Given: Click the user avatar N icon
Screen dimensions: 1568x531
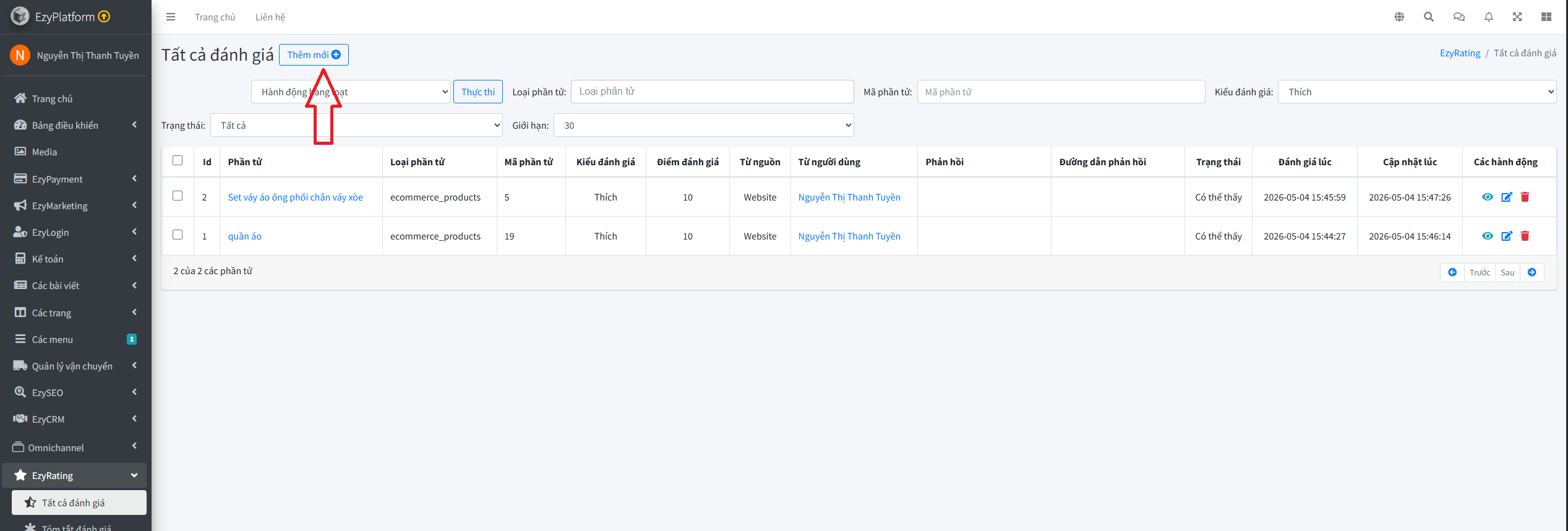Looking at the screenshot, I should pos(20,55).
